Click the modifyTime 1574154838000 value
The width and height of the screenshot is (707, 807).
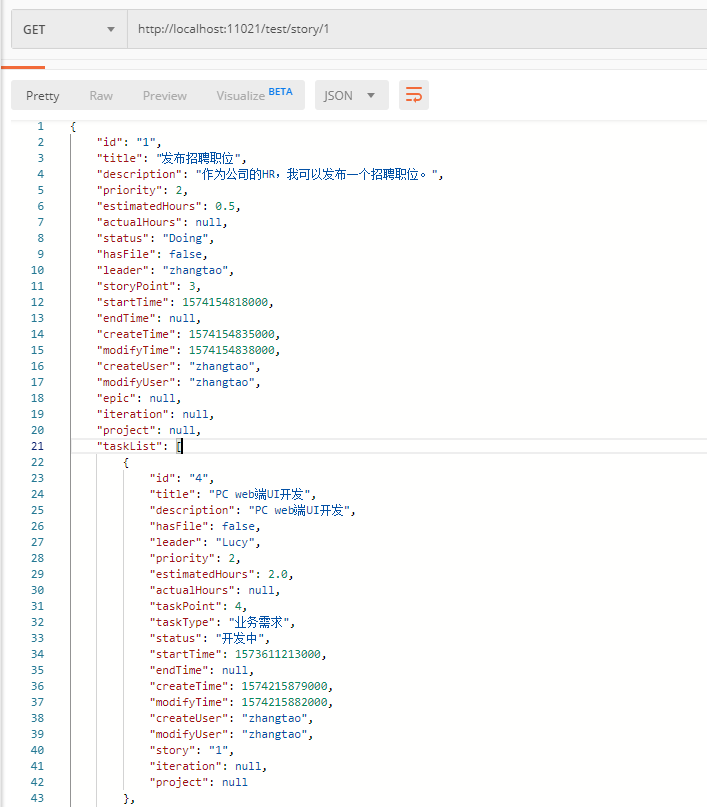(x=232, y=350)
